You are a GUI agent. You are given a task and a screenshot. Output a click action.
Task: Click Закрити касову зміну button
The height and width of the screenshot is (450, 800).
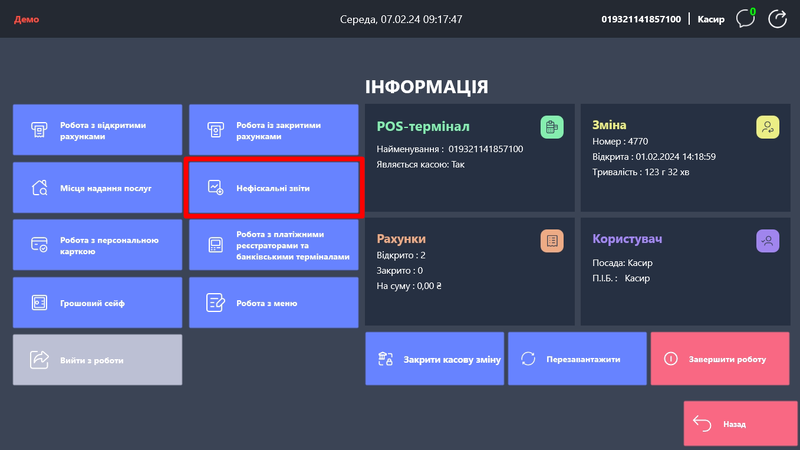(x=435, y=359)
